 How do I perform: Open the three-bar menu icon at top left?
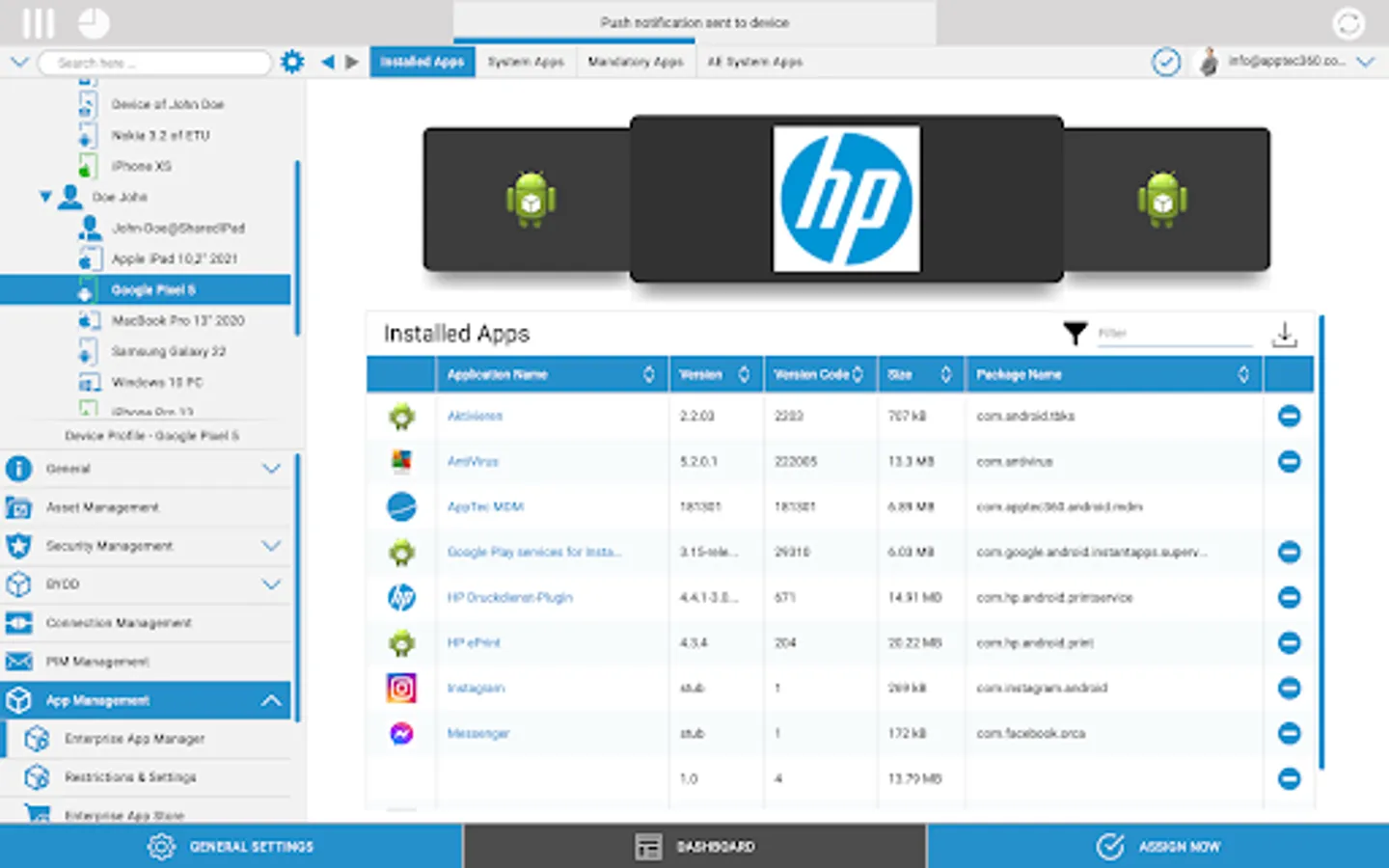coord(39,22)
